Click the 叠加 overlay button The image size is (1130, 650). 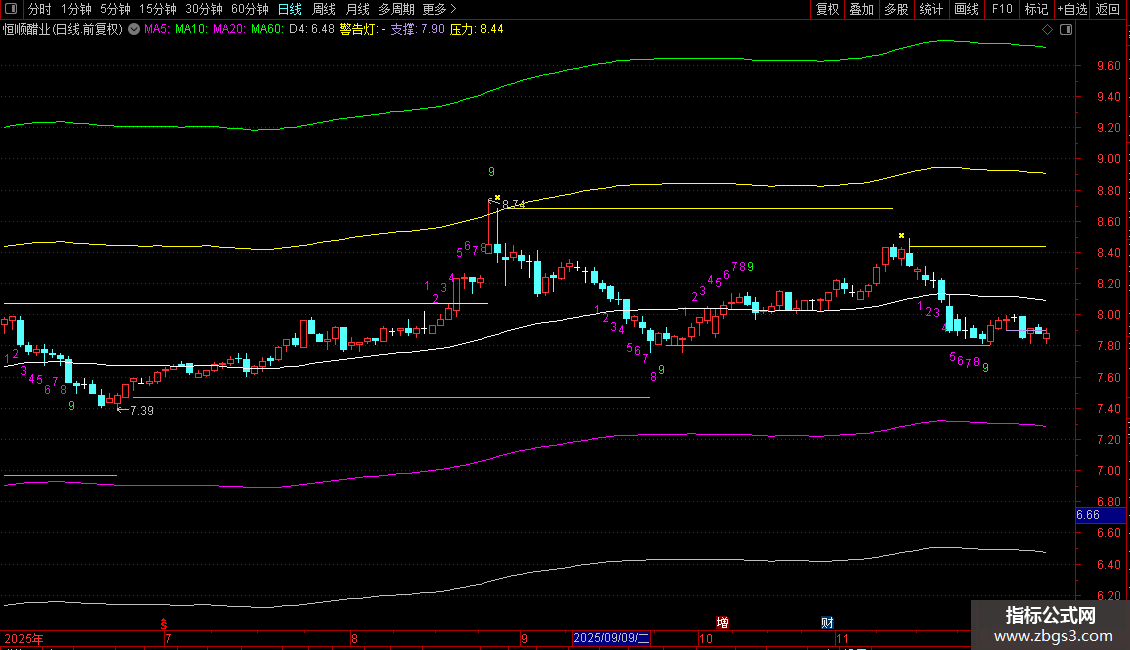tap(861, 9)
